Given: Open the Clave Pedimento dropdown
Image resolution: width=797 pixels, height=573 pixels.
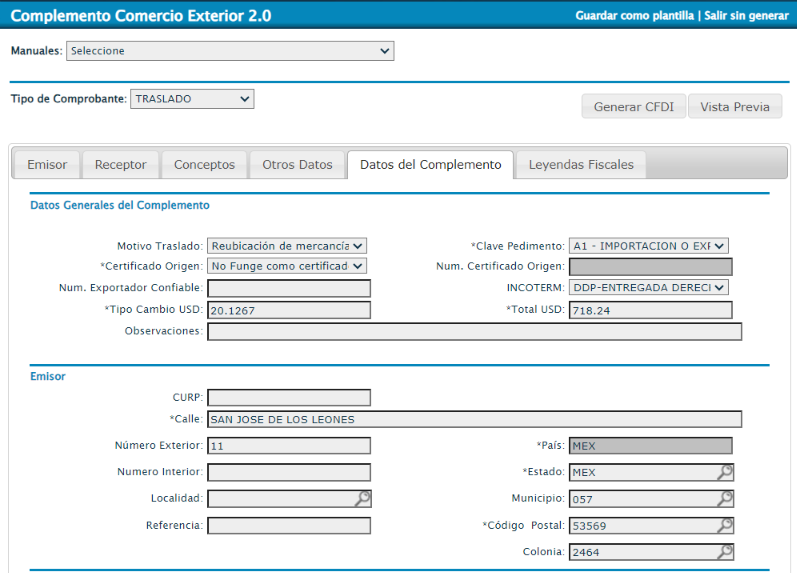Looking at the screenshot, I should pyautogui.click(x=649, y=246).
